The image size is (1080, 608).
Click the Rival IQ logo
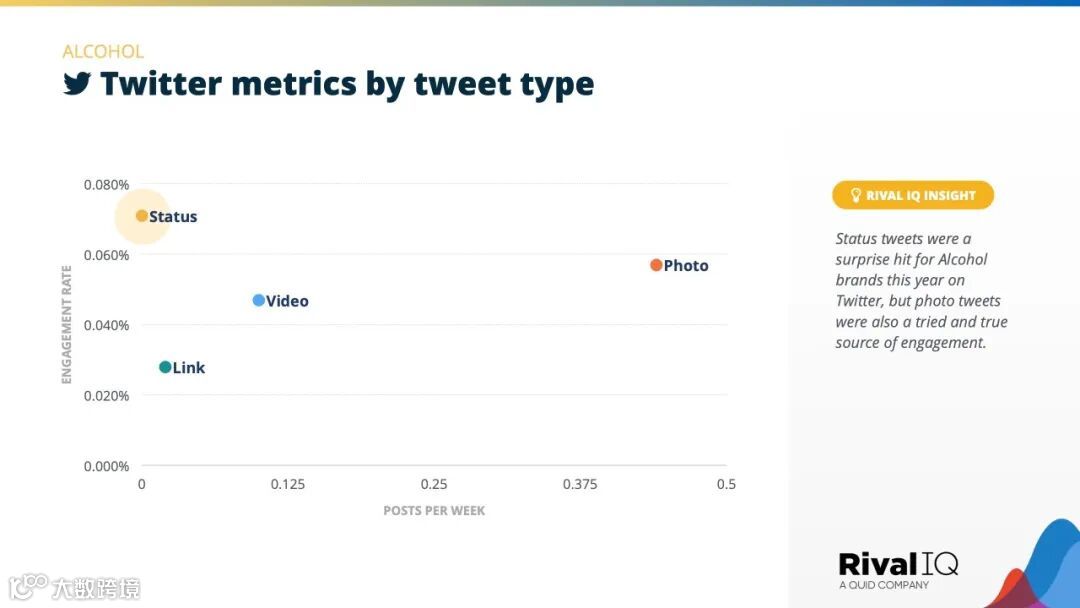pos(897,566)
